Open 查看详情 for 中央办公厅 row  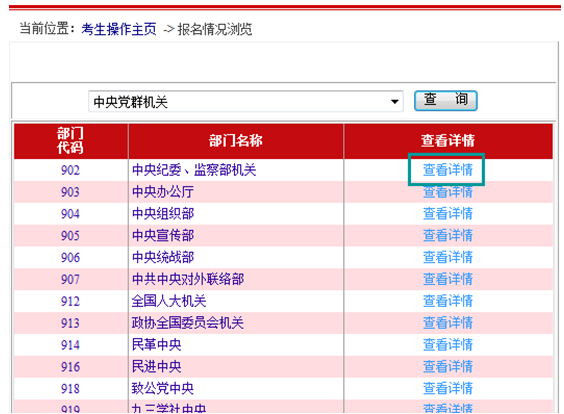[x=447, y=192]
